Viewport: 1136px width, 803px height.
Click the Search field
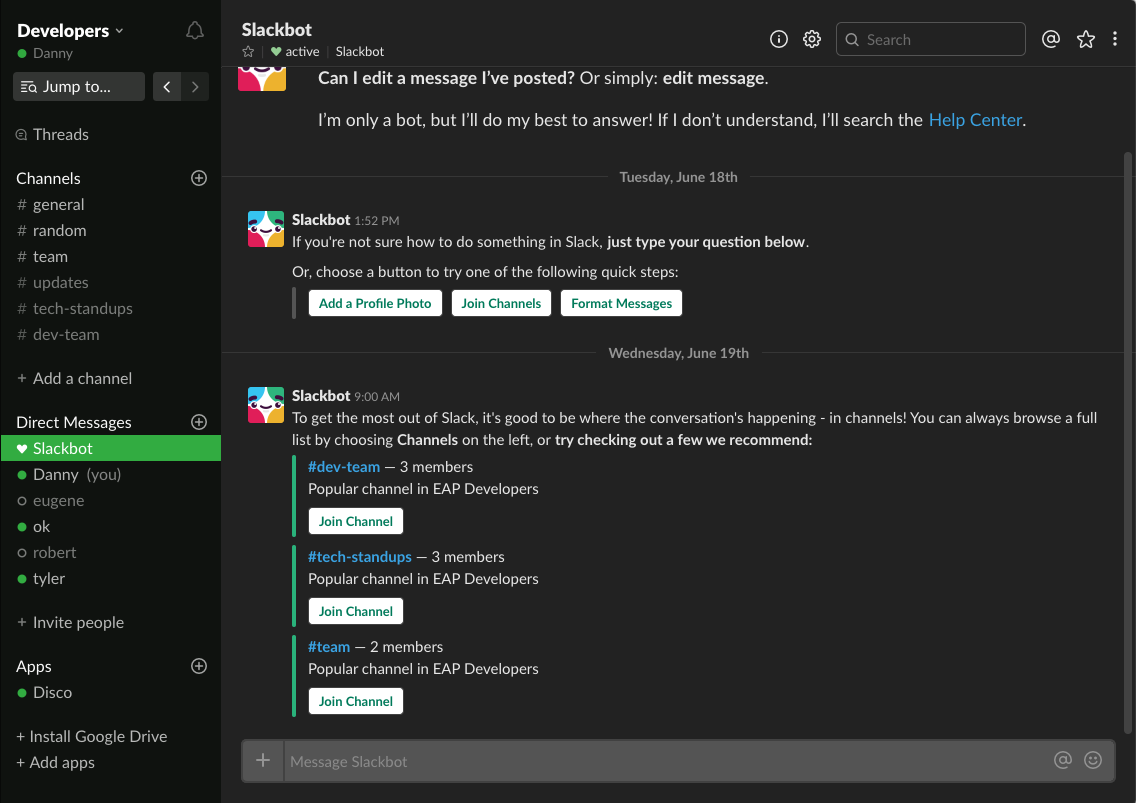(930, 39)
